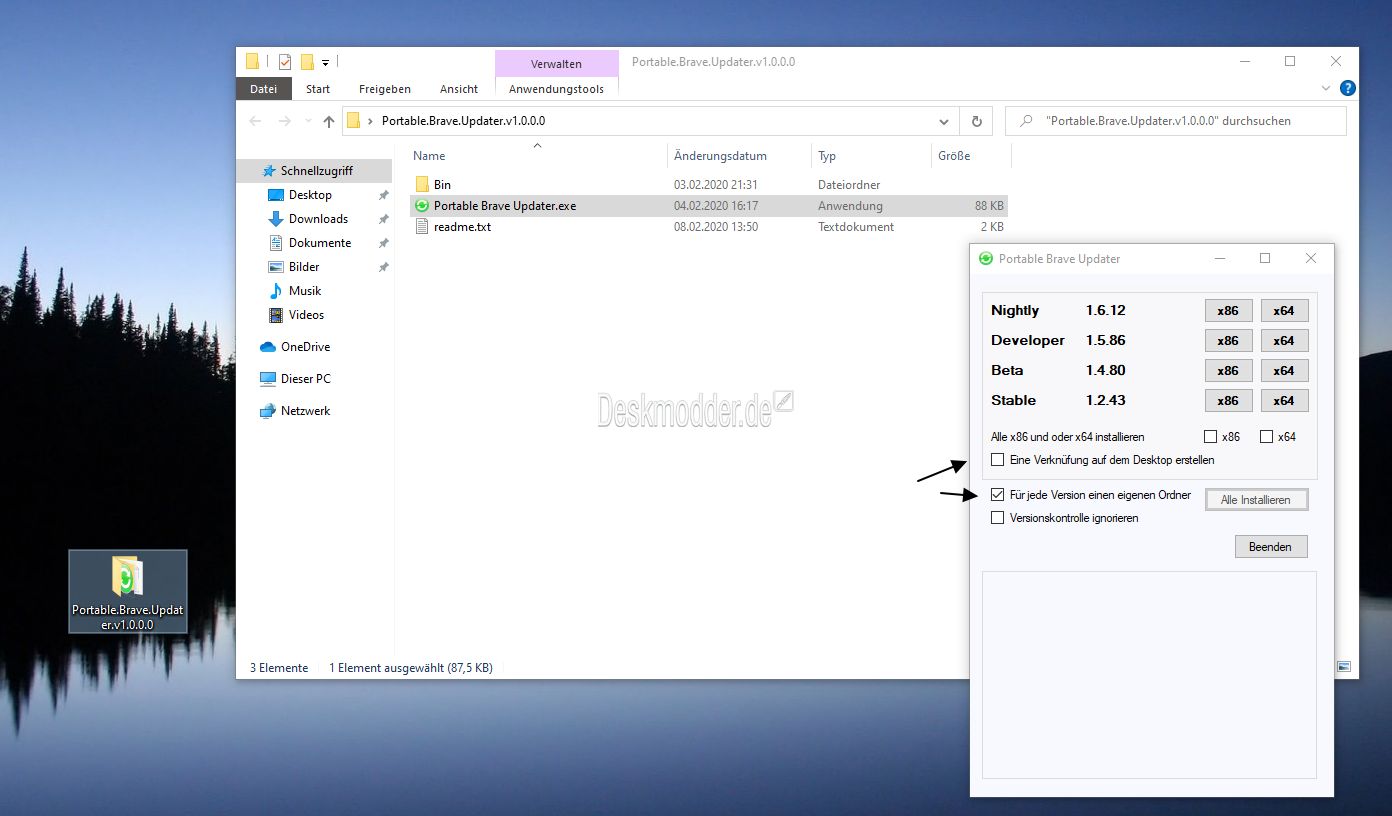
Task: Go up one folder level arrow
Action: (329, 121)
